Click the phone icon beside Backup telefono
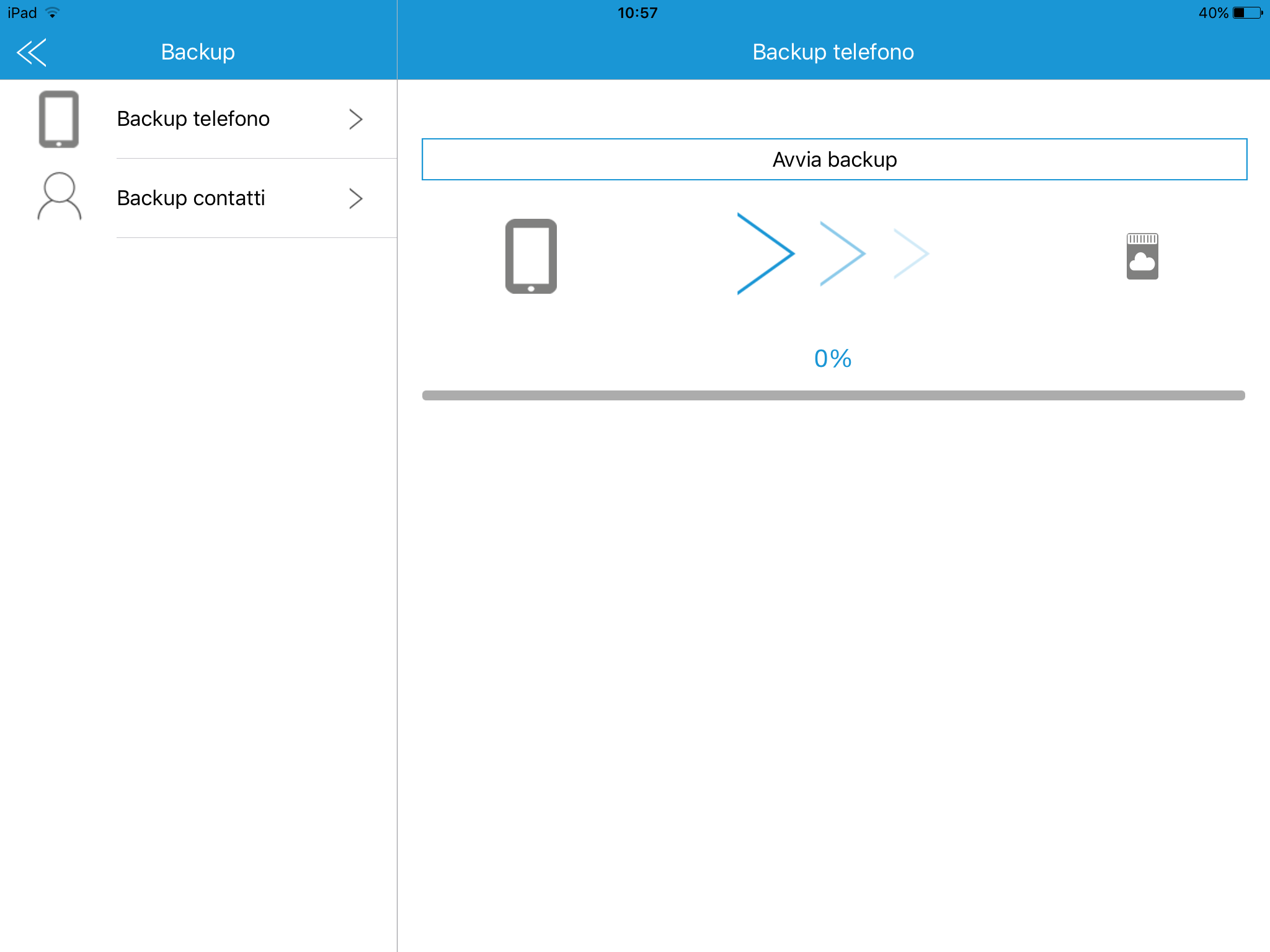Viewport: 1270px width, 952px height. (x=59, y=119)
